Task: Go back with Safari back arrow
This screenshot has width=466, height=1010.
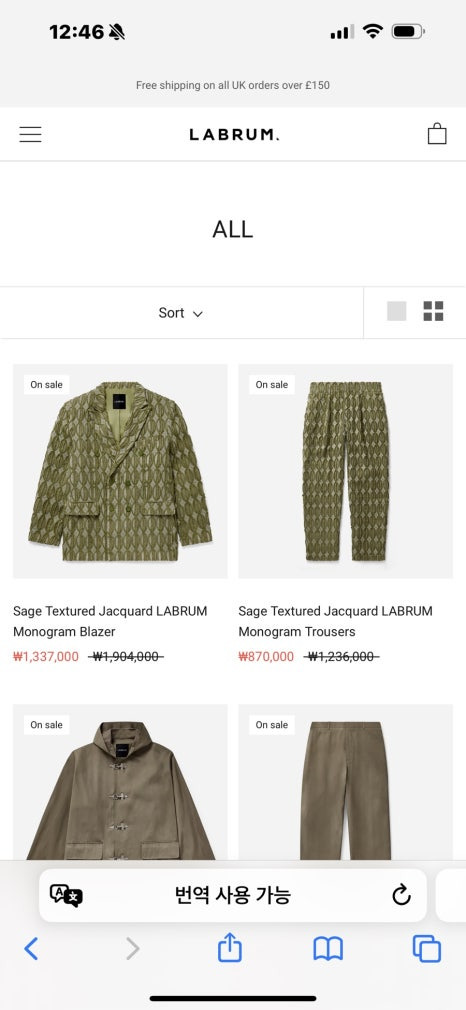Action: coord(31,949)
